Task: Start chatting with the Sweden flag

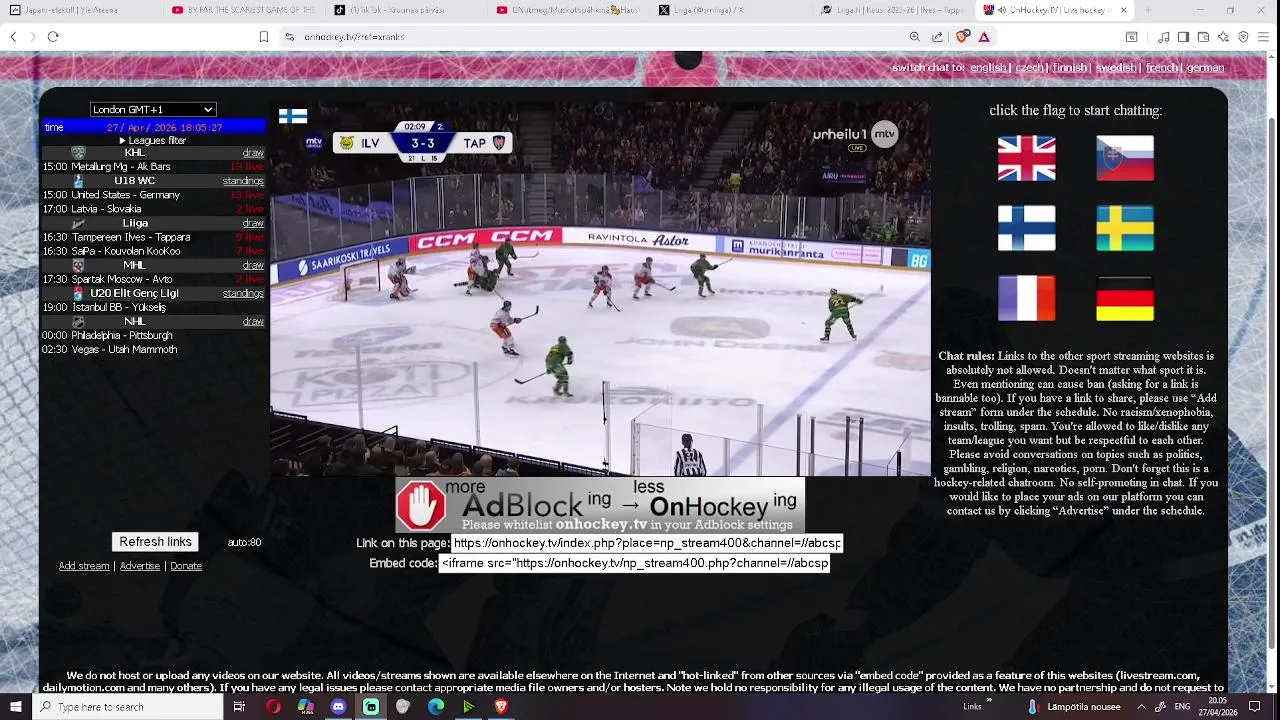Action: 1125,228
